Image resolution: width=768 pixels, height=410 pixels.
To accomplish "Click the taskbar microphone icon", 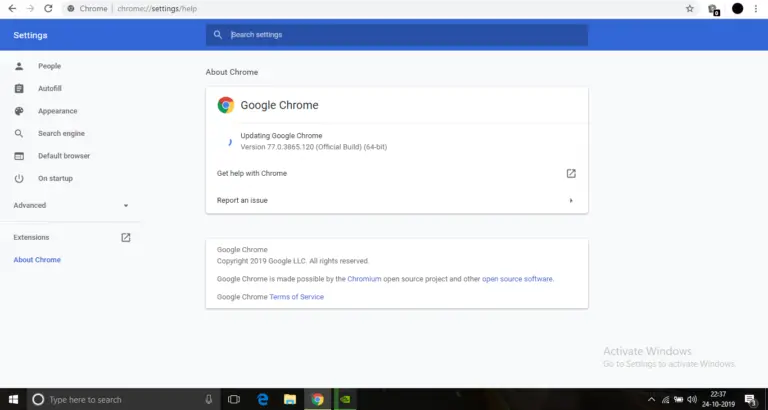I will pyautogui.click(x=209, y=400).
